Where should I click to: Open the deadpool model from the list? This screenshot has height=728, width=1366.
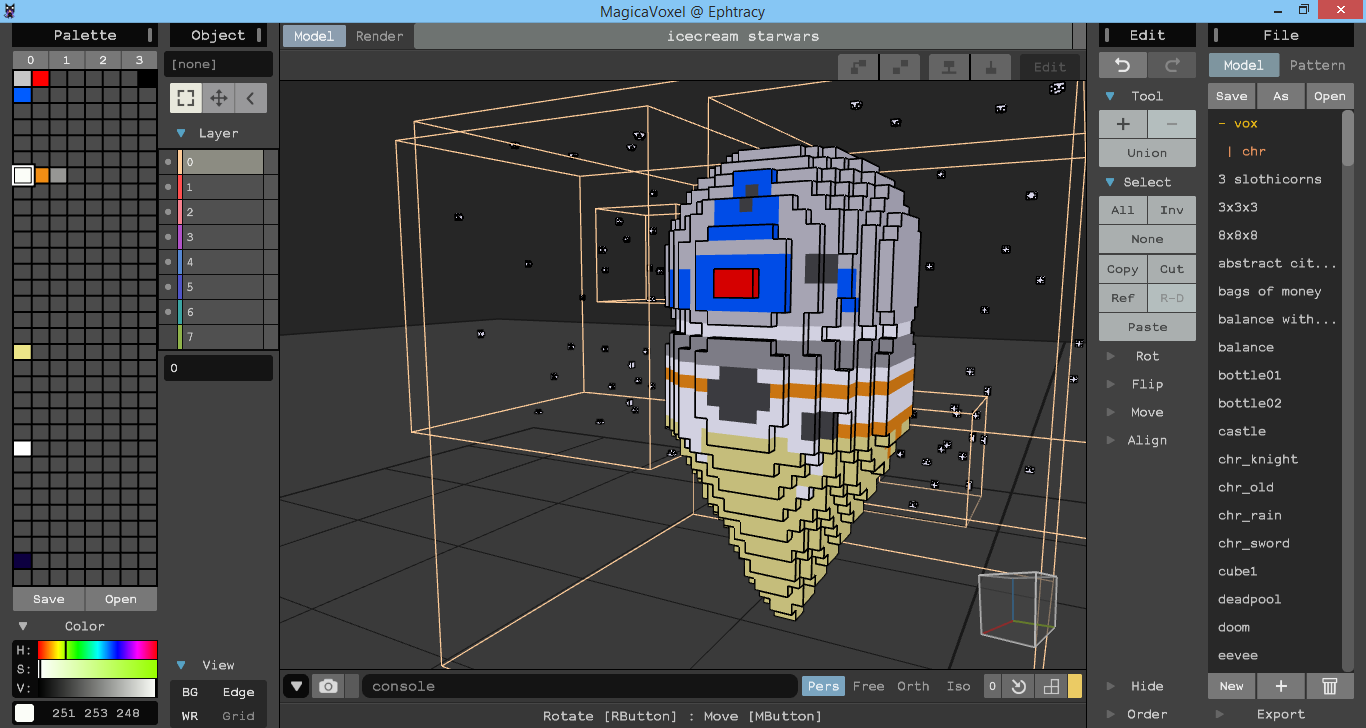click(1250, 599)
